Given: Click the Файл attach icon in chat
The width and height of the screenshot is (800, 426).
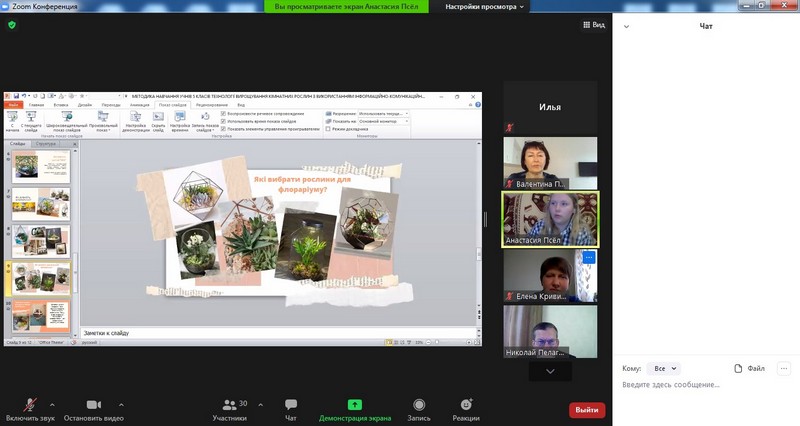Looking at the screenshot, I should [738, 368].
